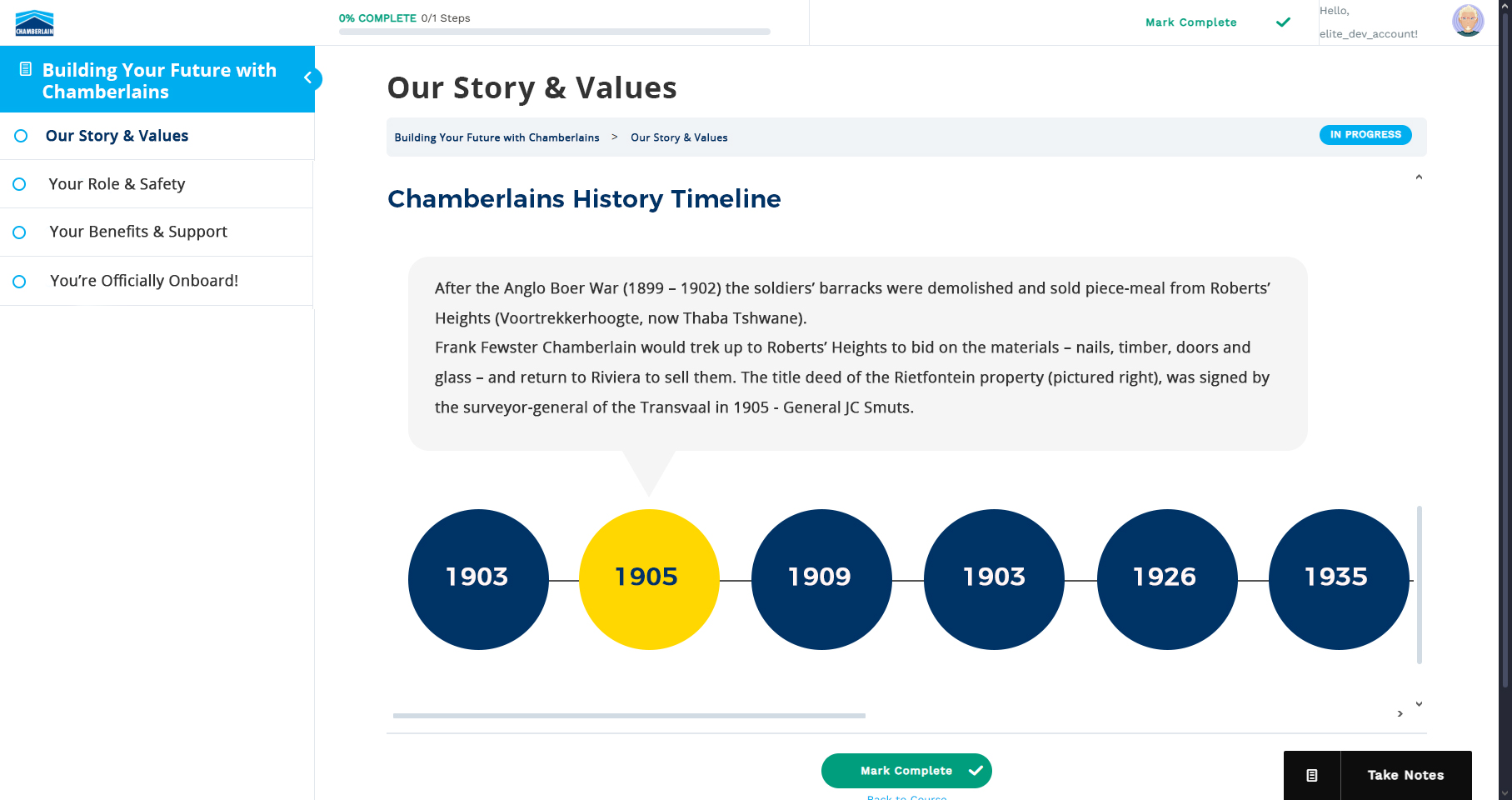Screen dimensions: 1512x800
Task: Toggle the Our Story & Values status circle
Action: click(x=21, y=136)
